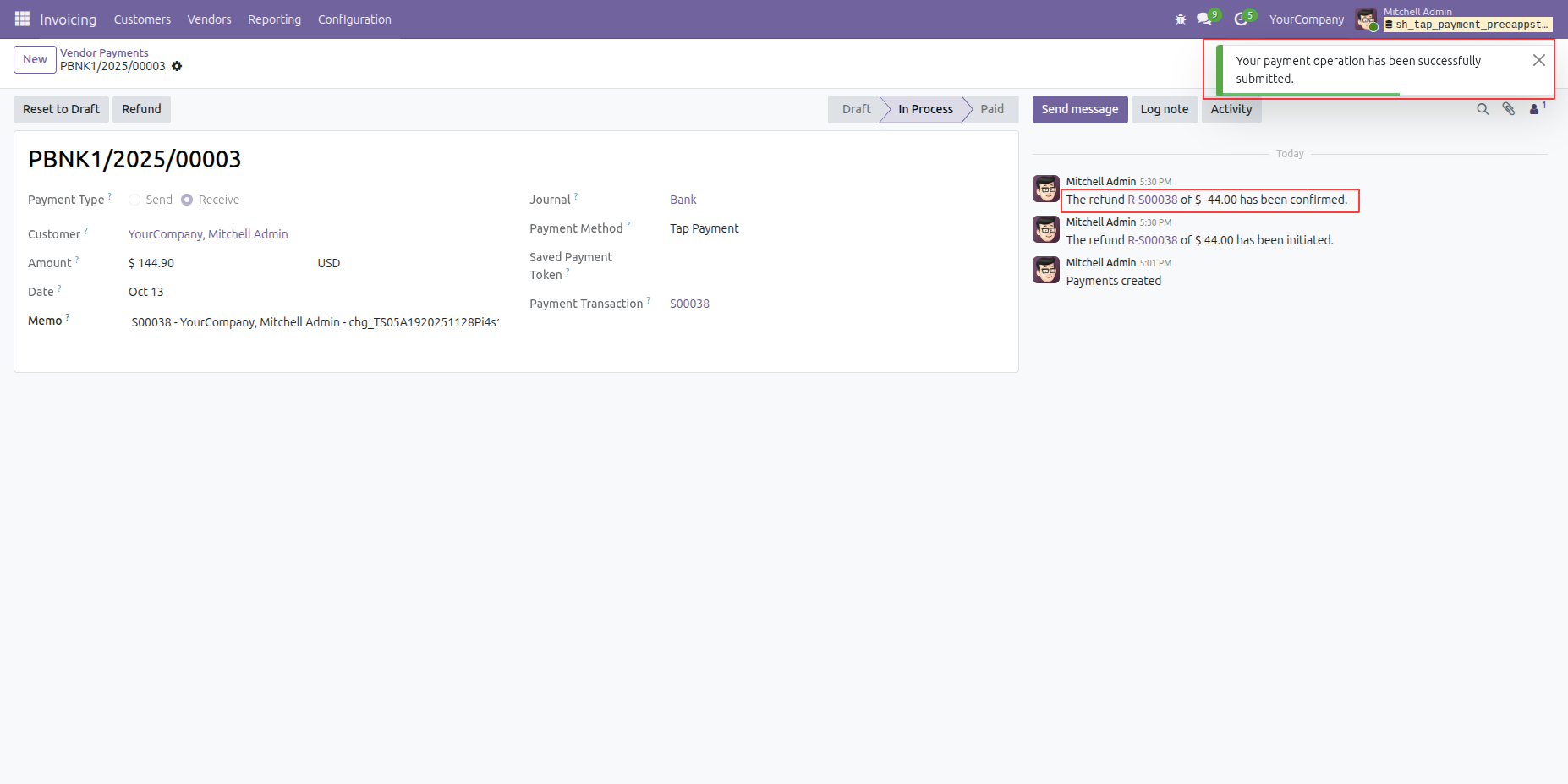Click the help mark next to Payment Transaction

(x=649, y=300)
